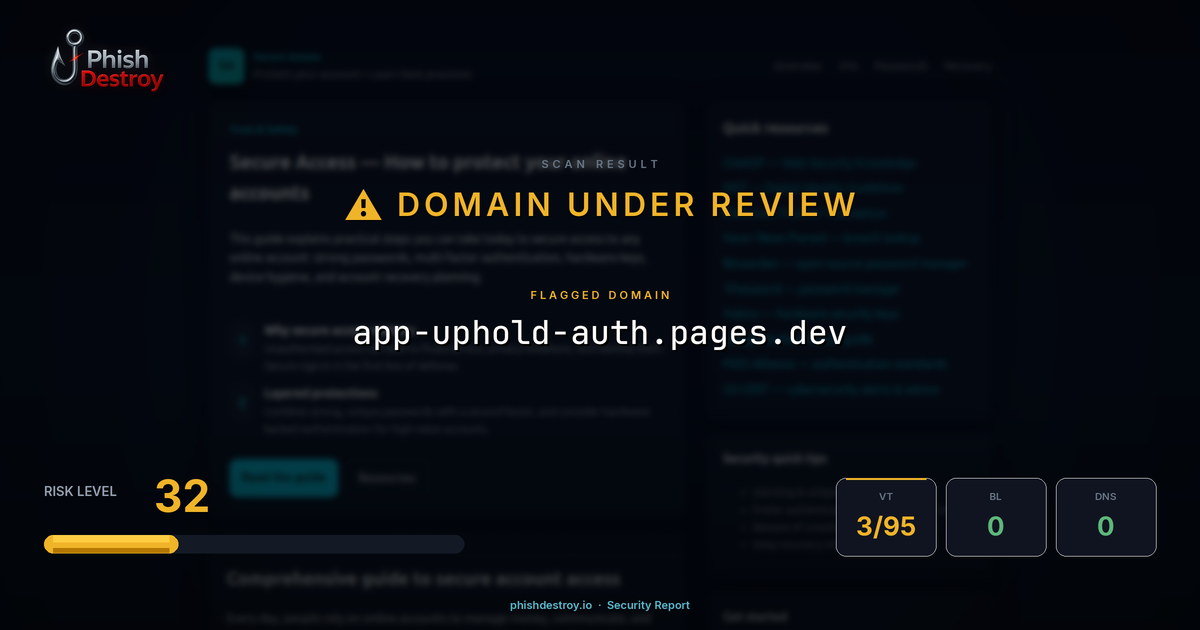Viewport: 1200px width, 630px height.
Task: Click the RISK LEVEL score of 32
Action: click(x=182, y=495)
